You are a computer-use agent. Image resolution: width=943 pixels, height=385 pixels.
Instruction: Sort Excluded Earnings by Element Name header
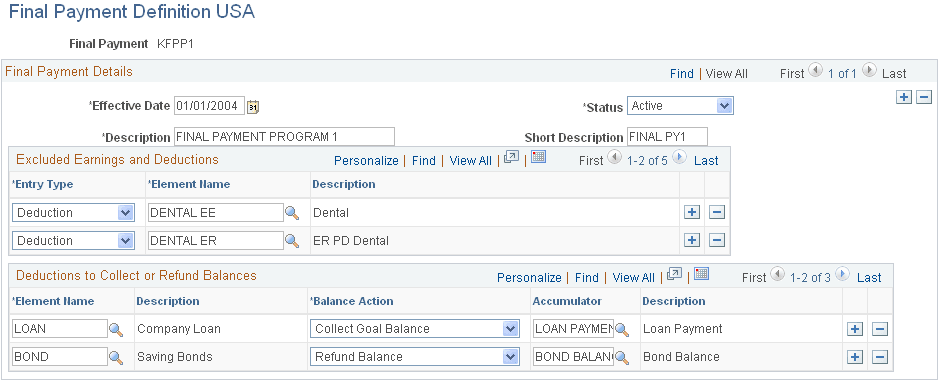point(189,184)
